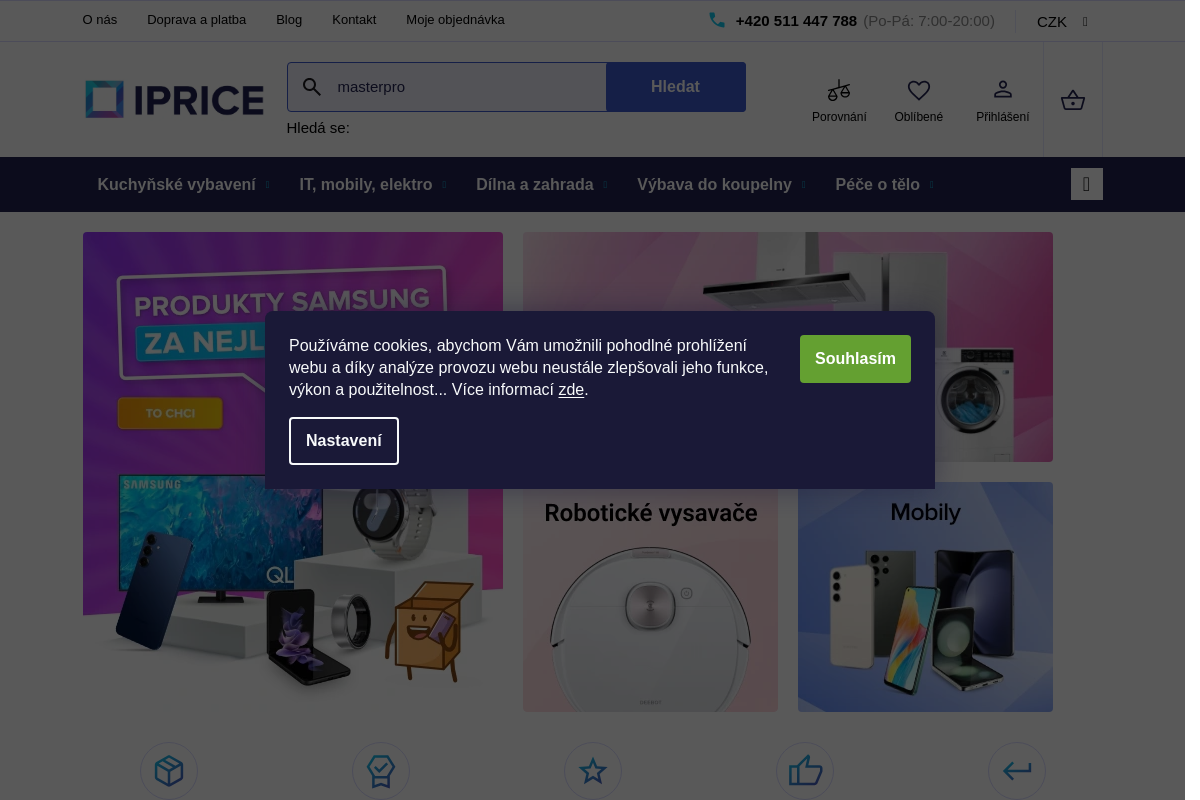Open Kontakt page
1200x800 pixels.
354,20
